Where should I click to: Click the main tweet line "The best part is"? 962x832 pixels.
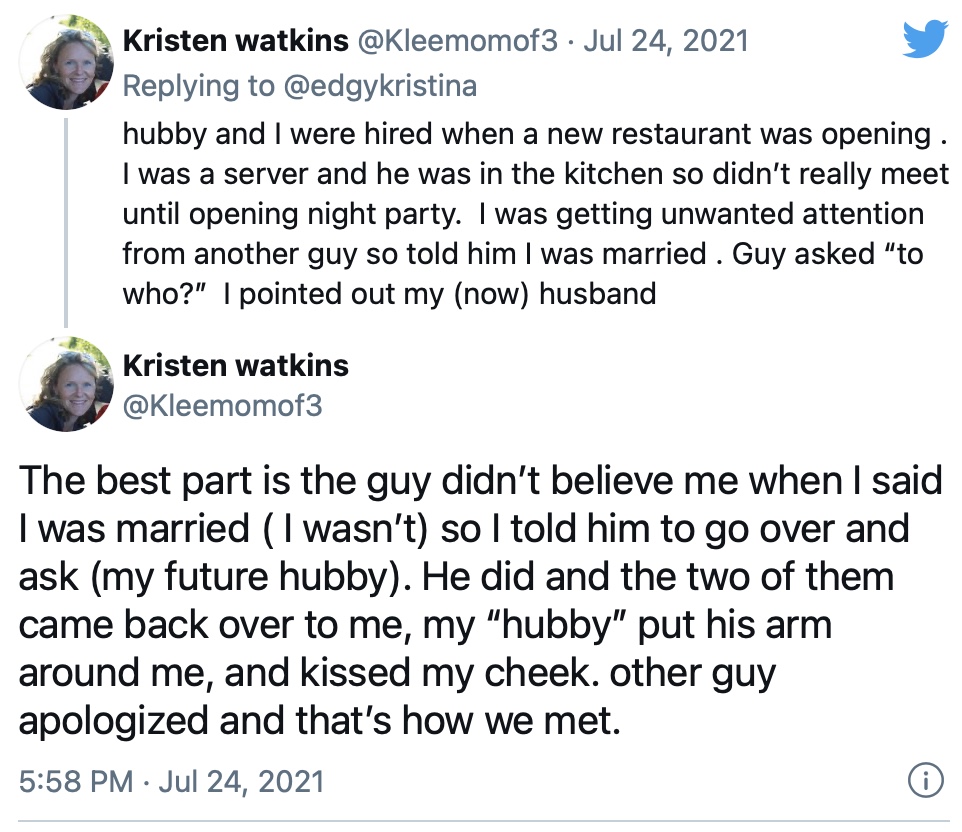point(480,480)
